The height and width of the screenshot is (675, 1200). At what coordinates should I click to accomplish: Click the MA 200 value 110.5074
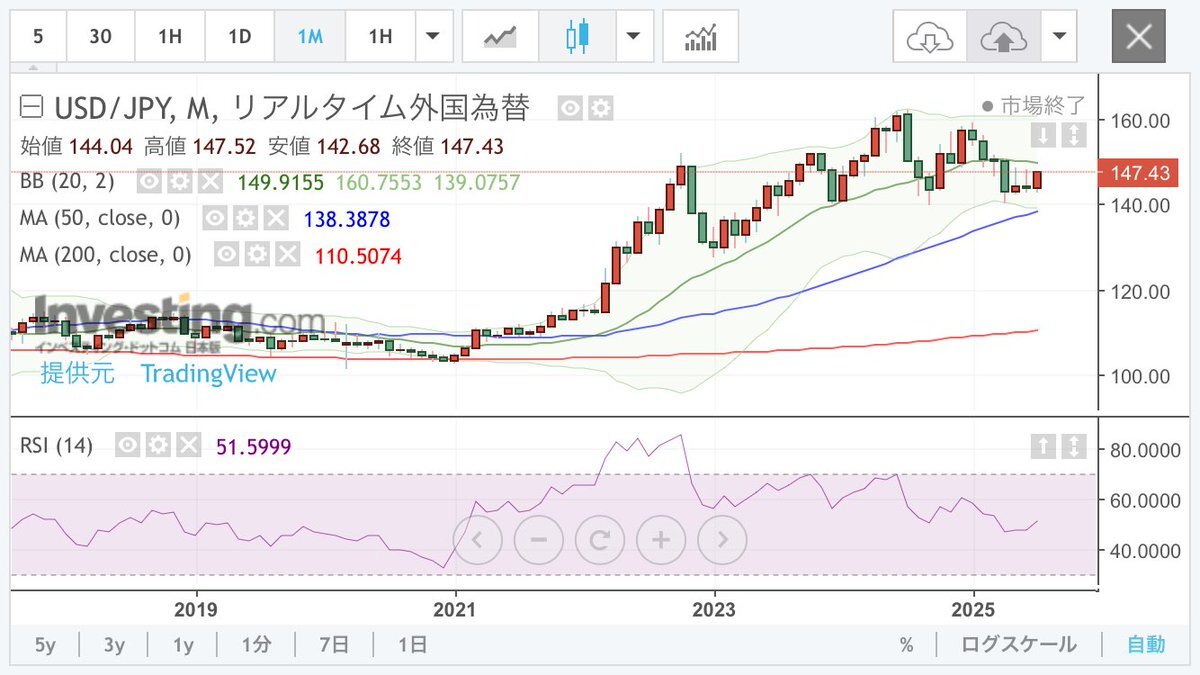(358, 256)
